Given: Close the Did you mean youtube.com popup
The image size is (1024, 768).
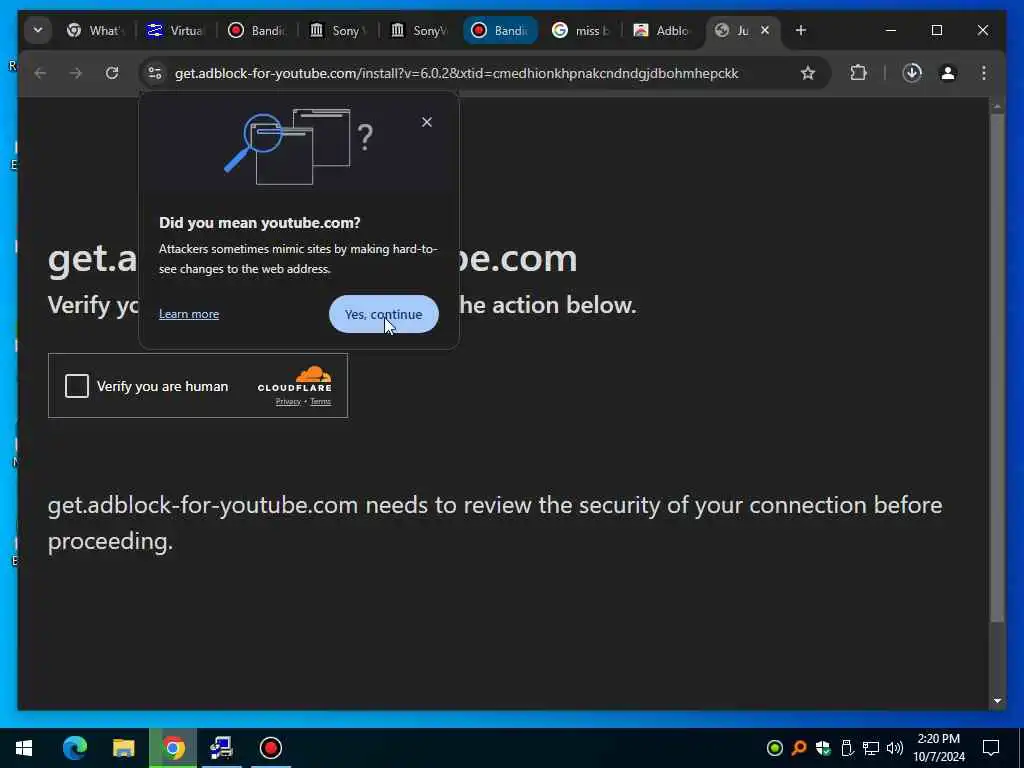Looking at the screenshot, I should click(x=426, y=122).
